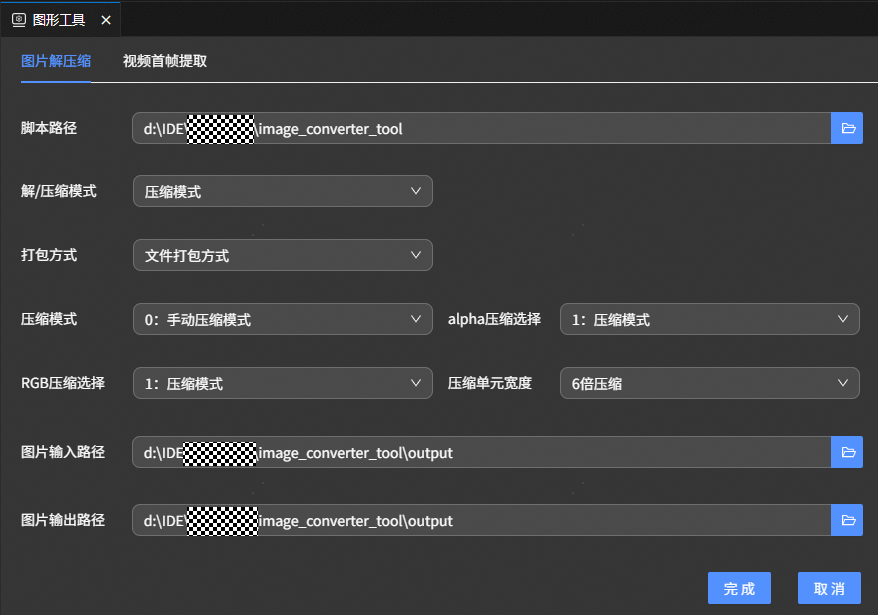Viewport: 878px width, 615px height.
Task: Click folder icon beside 图片输出路径 field
Action: 847,520
